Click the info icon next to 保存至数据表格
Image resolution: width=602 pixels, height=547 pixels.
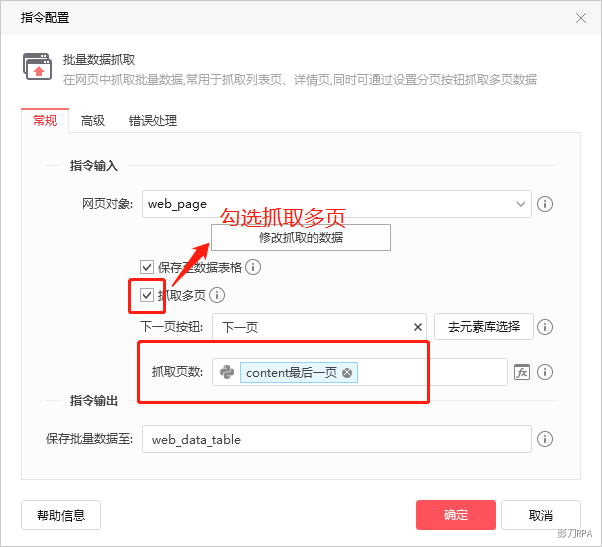point(253,267)
